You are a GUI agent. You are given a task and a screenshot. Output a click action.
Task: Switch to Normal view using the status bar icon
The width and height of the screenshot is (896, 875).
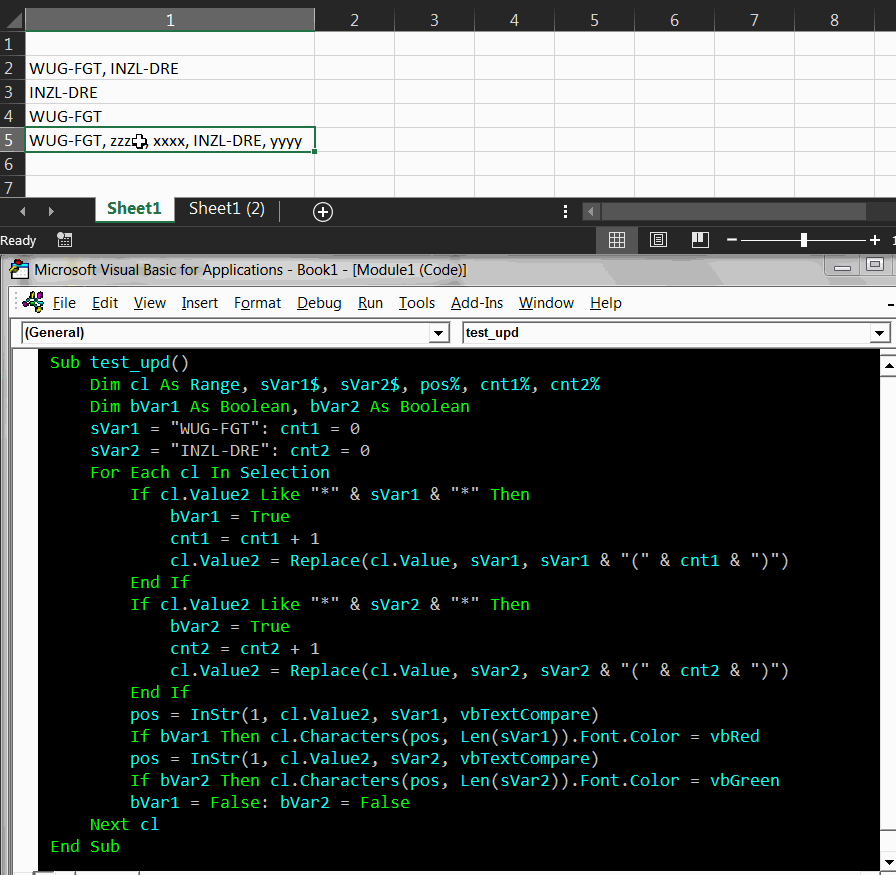tap(617, 240)
